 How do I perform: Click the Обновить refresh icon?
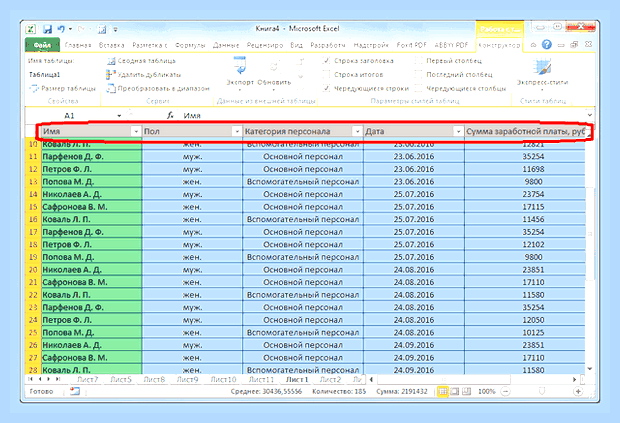point(274,67)
